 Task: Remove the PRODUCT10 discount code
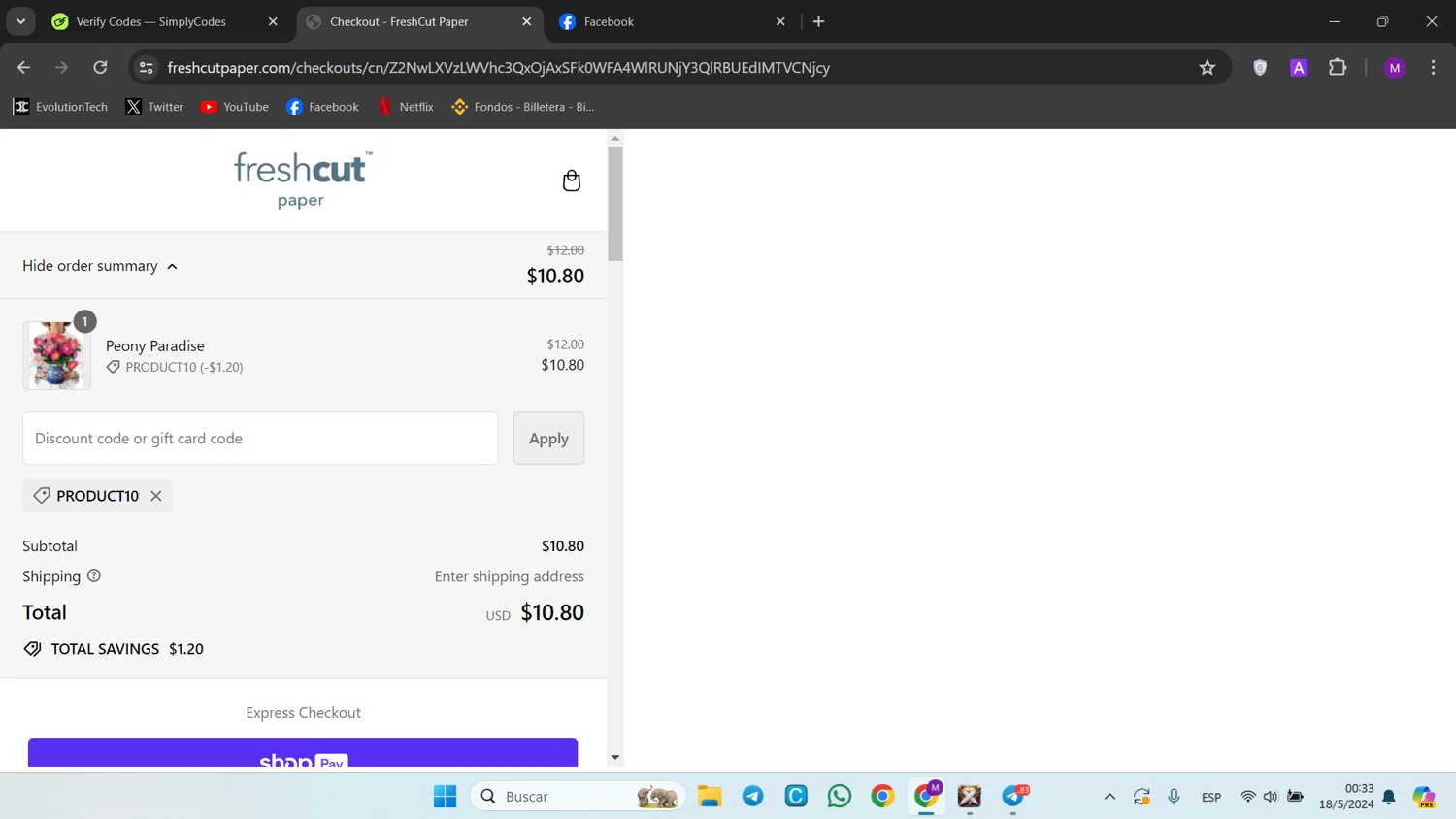156,496
